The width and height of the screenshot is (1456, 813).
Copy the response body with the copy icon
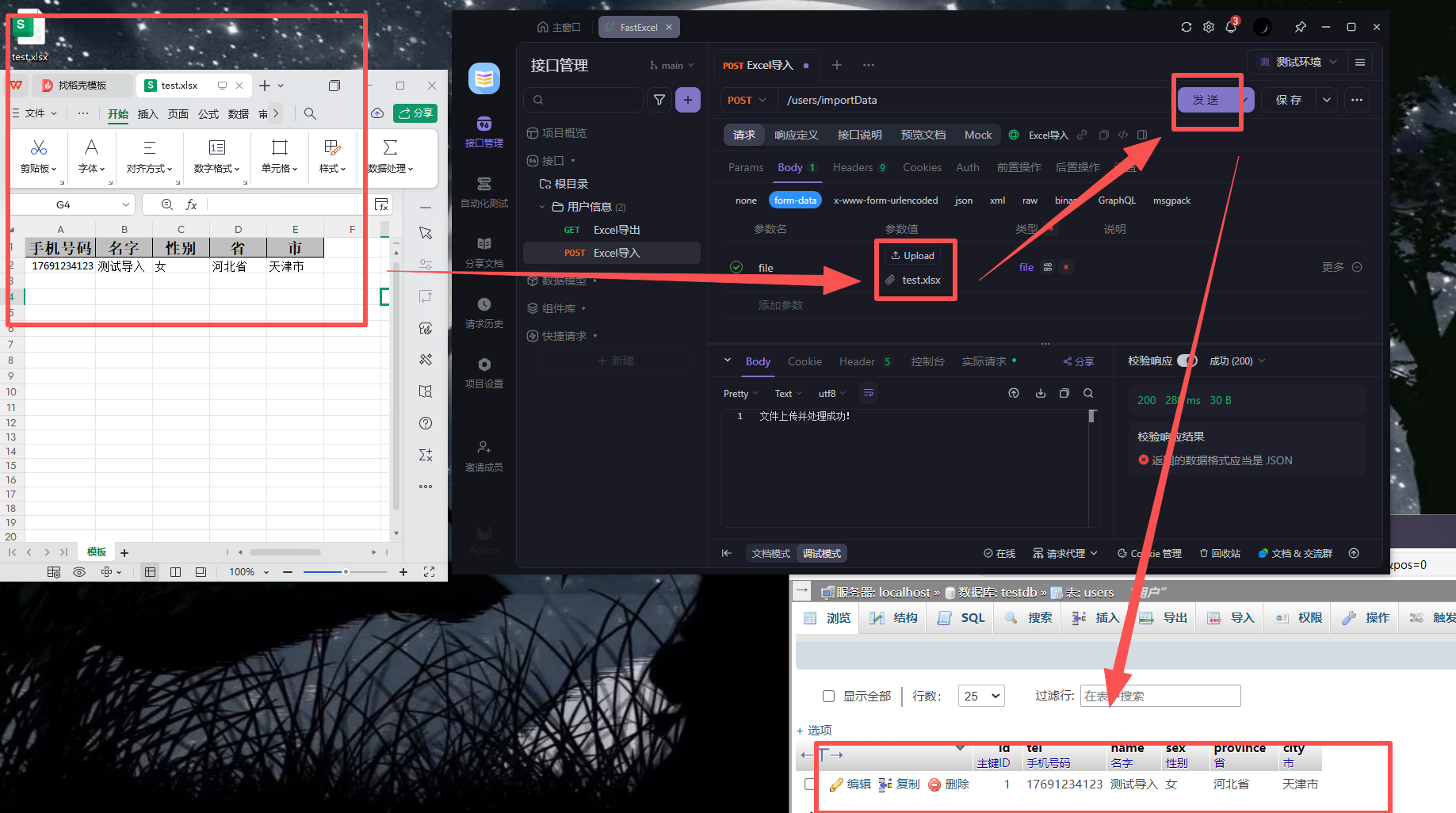point(1064,393)
